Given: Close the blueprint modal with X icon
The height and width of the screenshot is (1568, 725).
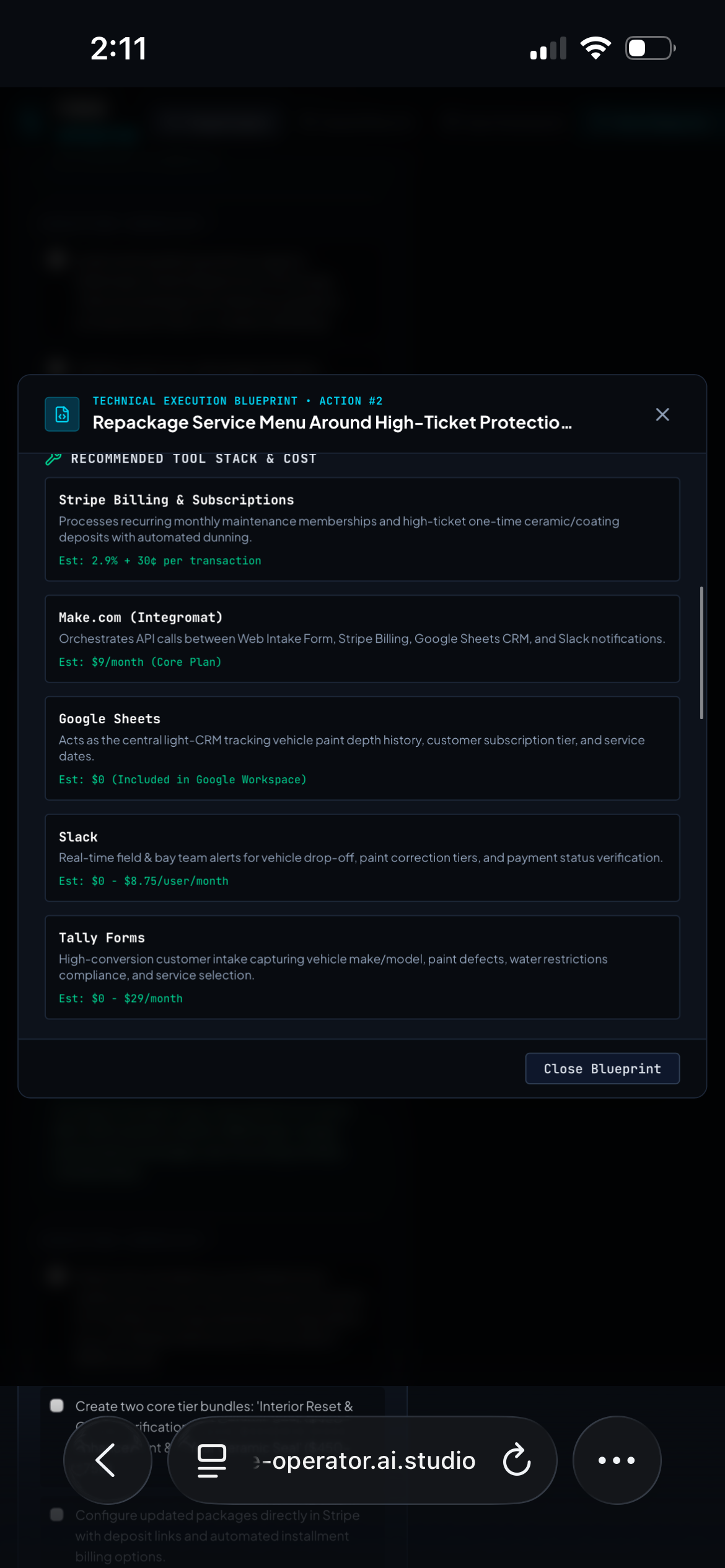Looking at the screenshot, I should coord(662,414).
